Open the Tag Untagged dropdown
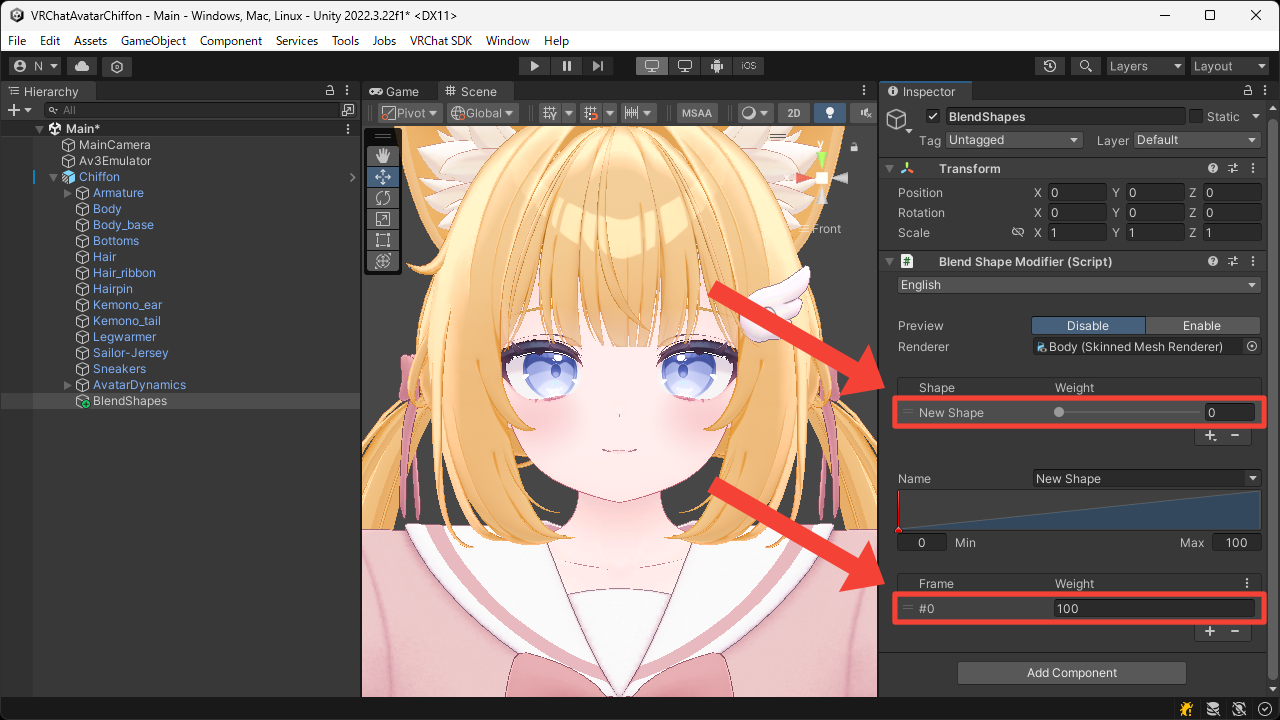 (x=1013, y=140)
